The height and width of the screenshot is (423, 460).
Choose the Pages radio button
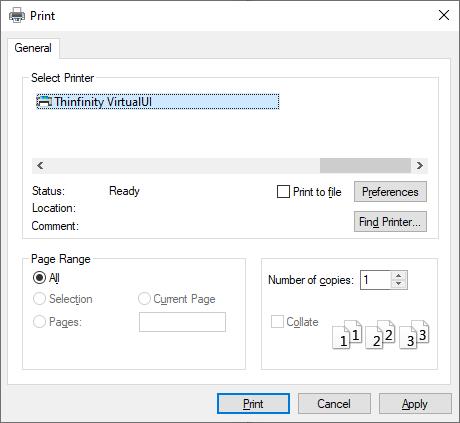(x=39, y=322)
